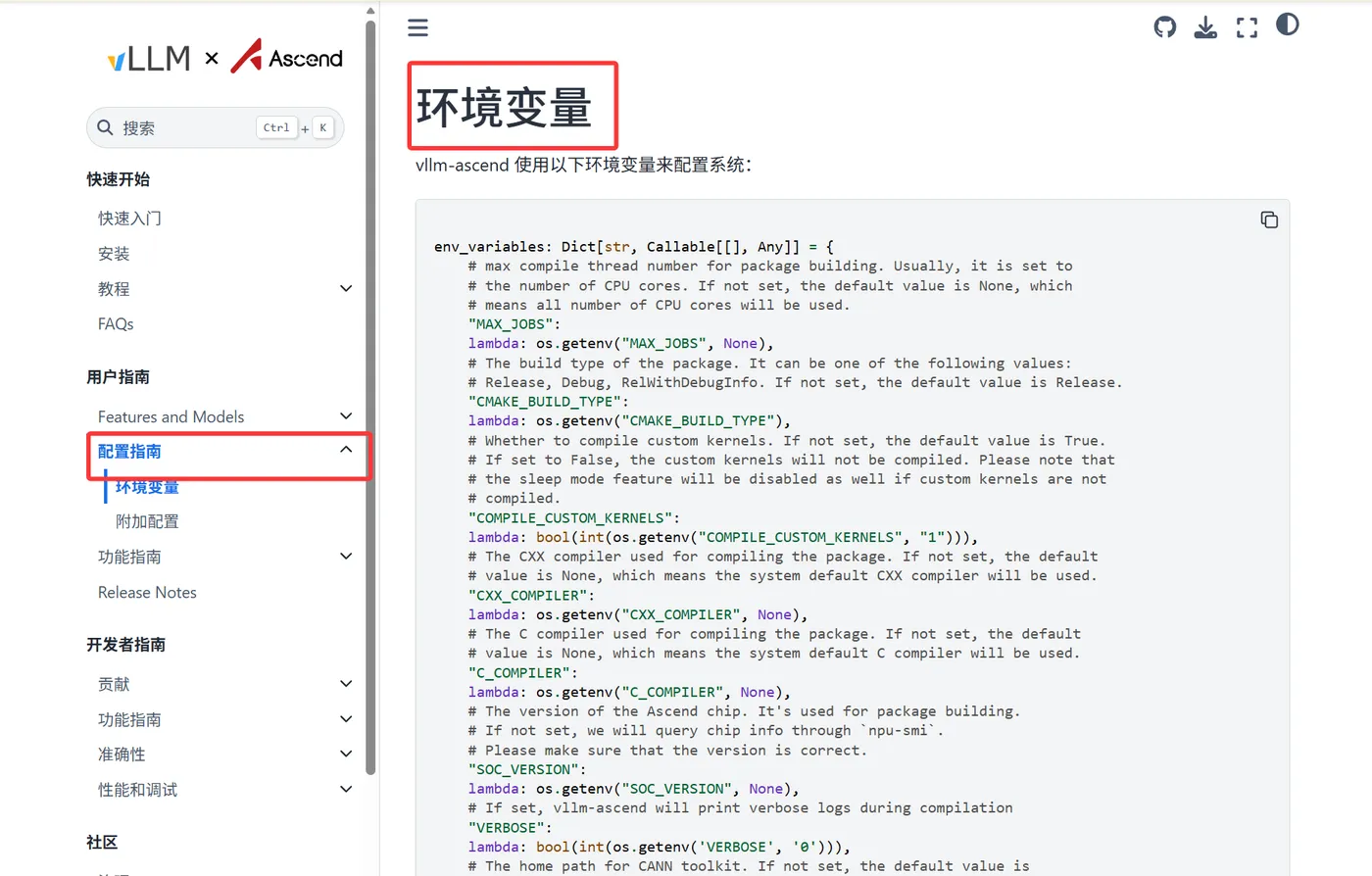Click the 开发者指南 section caption
The height and width of the screenshot is (876, 1372).
[125, 645]
